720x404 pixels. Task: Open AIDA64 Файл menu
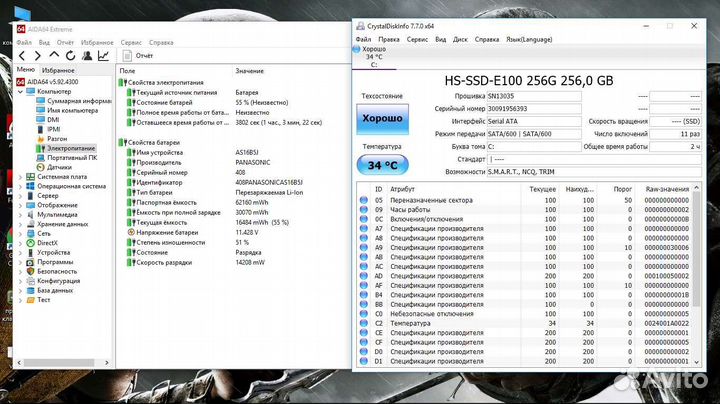click(24, 42)
